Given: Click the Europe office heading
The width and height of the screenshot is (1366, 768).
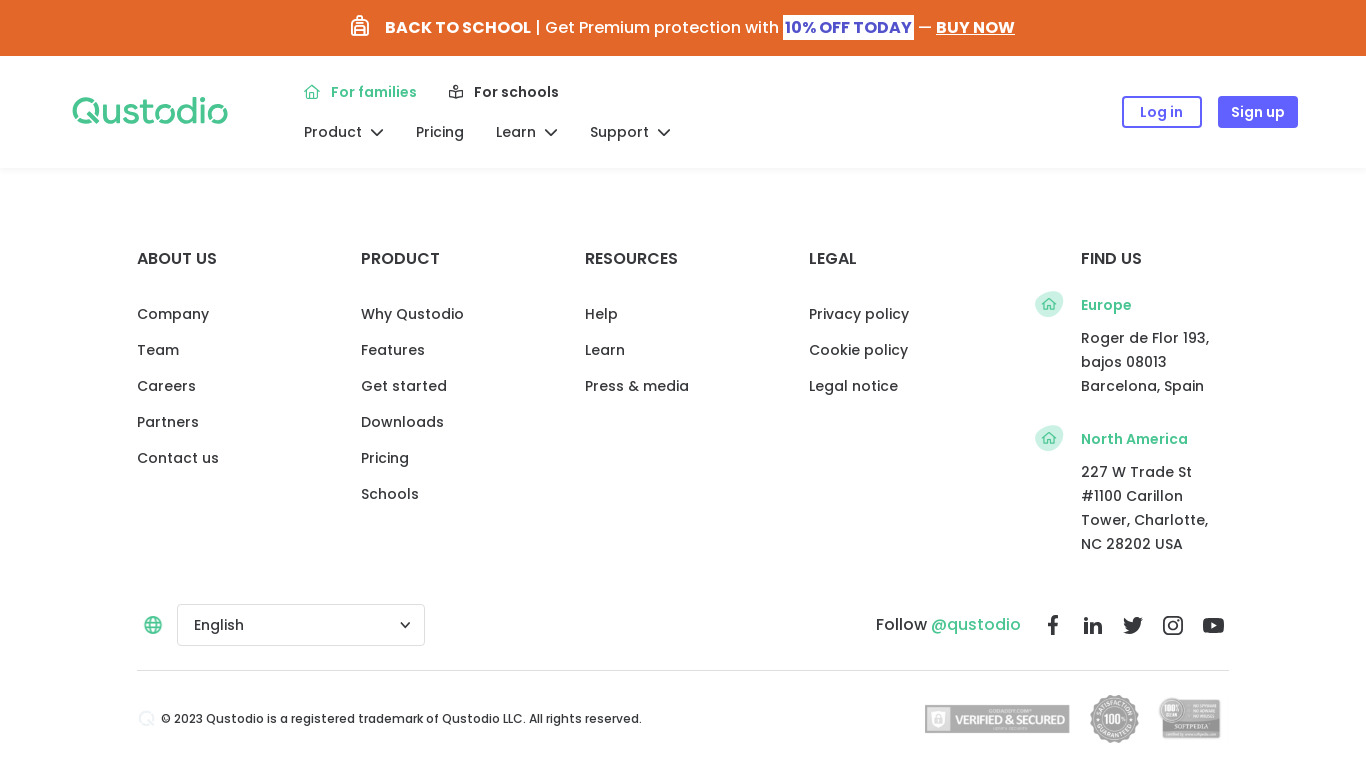Looking at the screenshot, I should click(1106, 305).
